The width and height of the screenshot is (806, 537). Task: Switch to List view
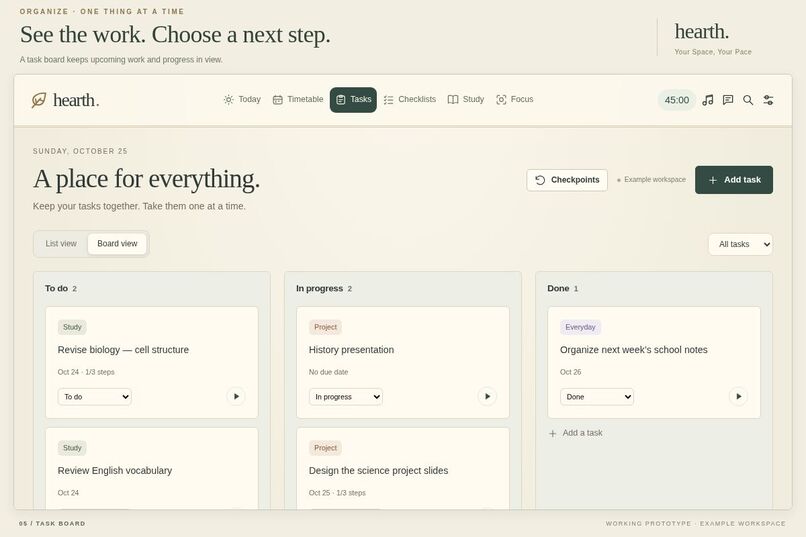(x=61, y=244)
